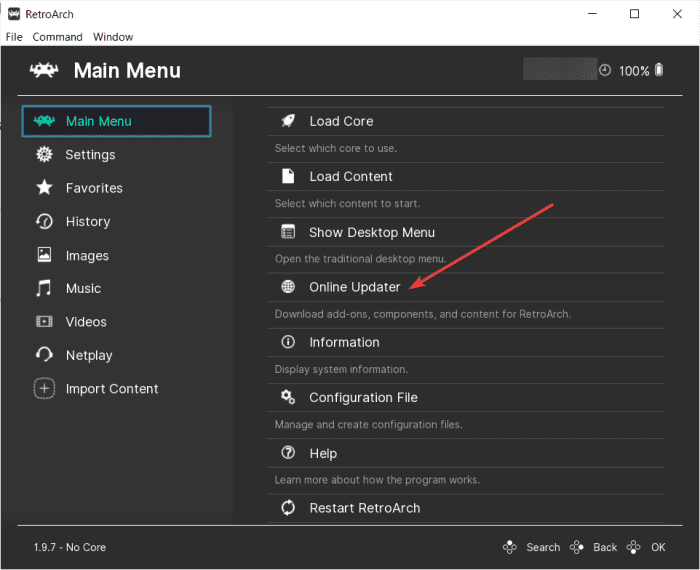Viewport: 700px width, 570px height.
Task: Open the Online Updater entry
Action: [466, 287]
